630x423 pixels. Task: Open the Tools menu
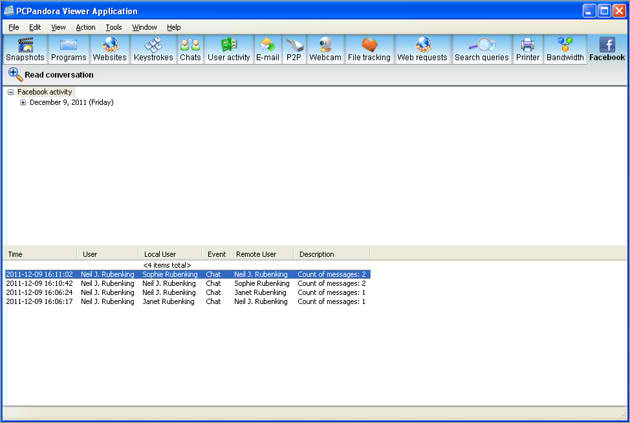point(114,27)
